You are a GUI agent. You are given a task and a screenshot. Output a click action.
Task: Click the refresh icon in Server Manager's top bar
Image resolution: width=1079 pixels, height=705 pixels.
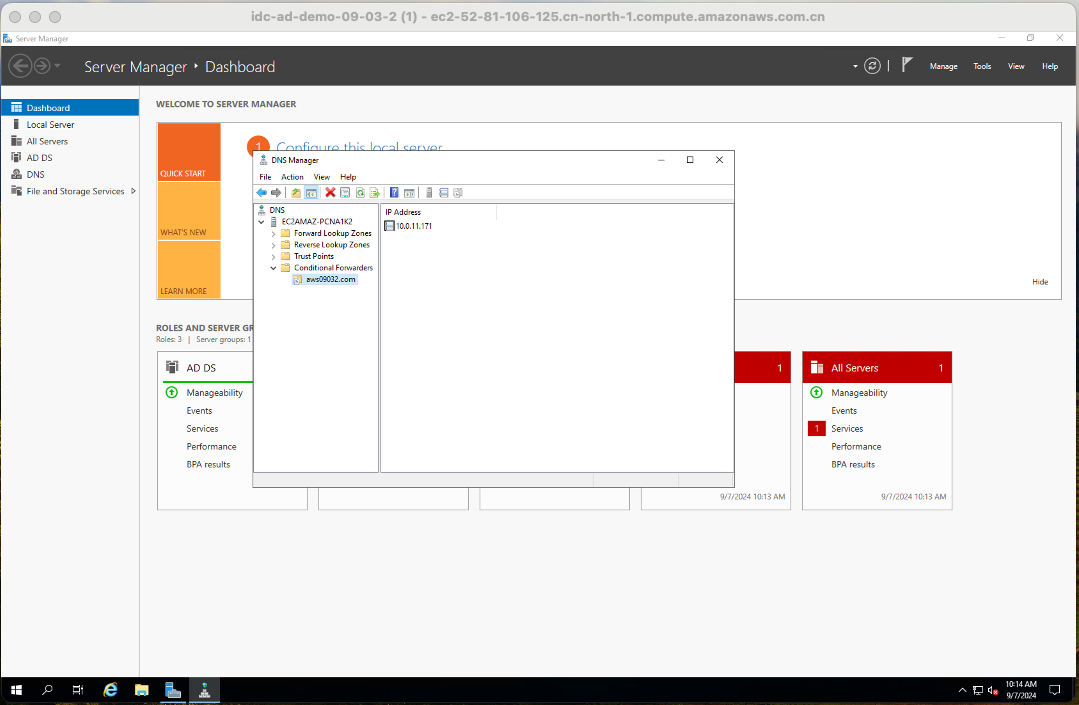pos(872,65)
